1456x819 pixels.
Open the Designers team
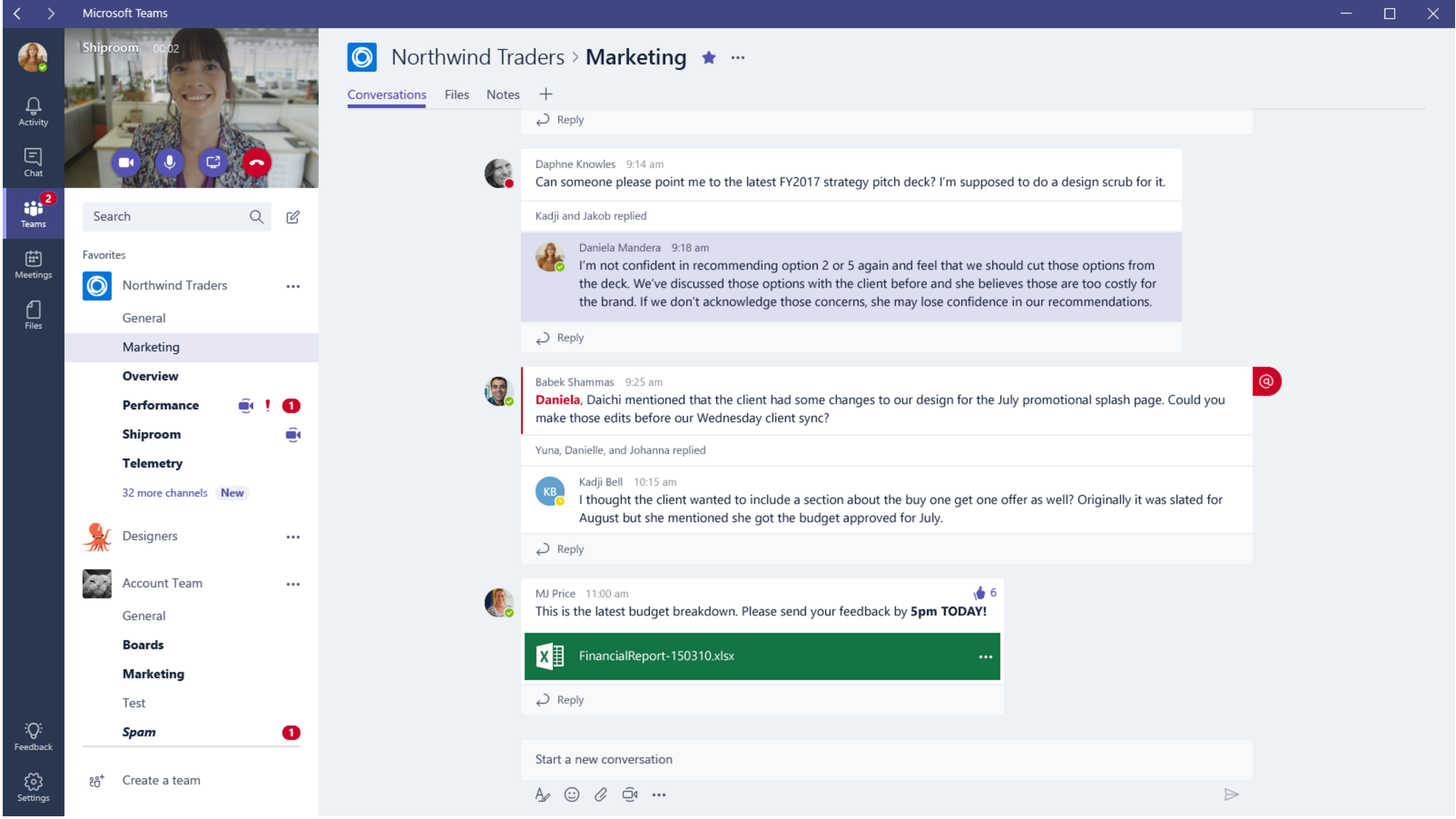(x=150, y=536)
